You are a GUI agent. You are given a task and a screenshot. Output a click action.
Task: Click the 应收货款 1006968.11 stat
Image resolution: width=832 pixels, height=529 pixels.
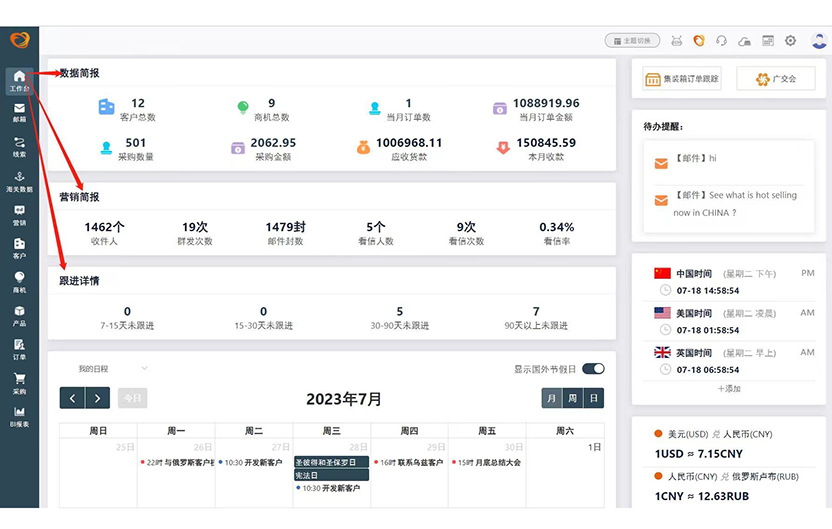399,149
